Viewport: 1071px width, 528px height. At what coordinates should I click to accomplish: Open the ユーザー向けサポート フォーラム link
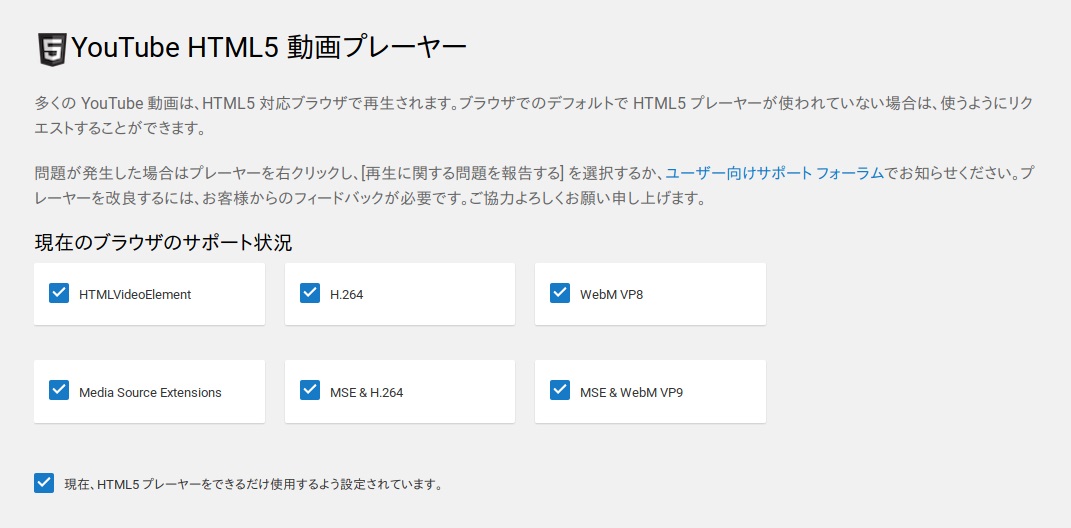[x=775, y=172]
